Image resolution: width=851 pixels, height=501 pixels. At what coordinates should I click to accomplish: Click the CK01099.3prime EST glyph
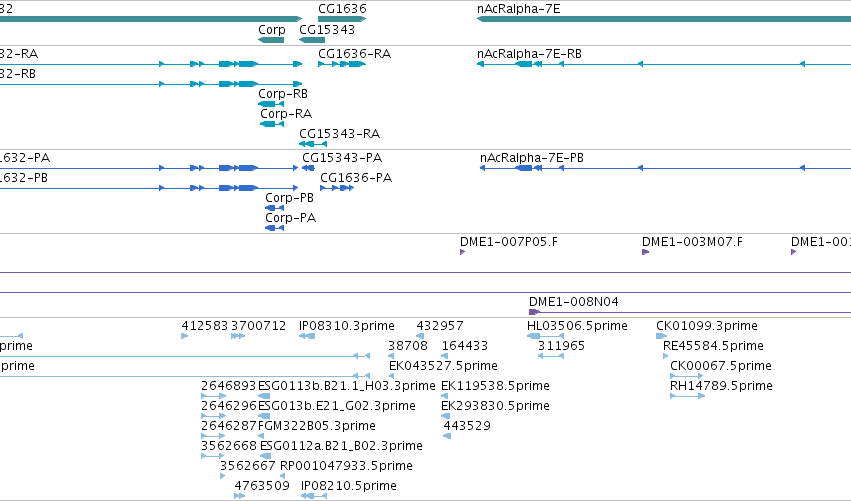(x=661, y=336)
